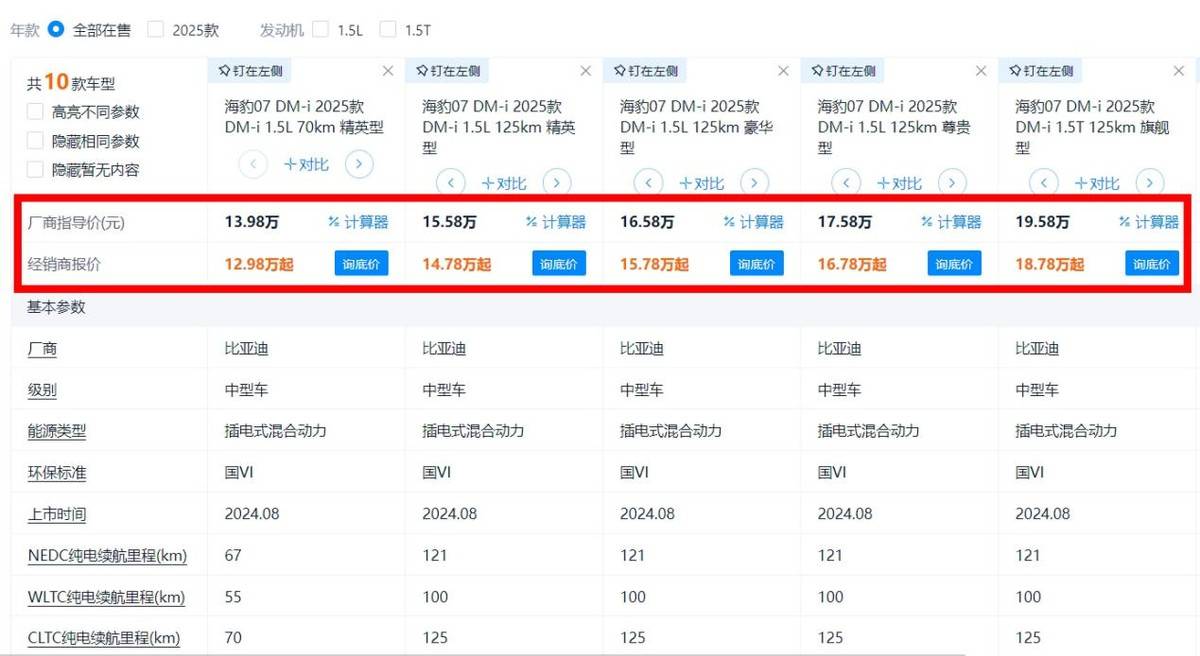The height and width of the screenshot is (656, 1200).
Task: Move the 豪华型 column right with its arrow
Action: 755,182
